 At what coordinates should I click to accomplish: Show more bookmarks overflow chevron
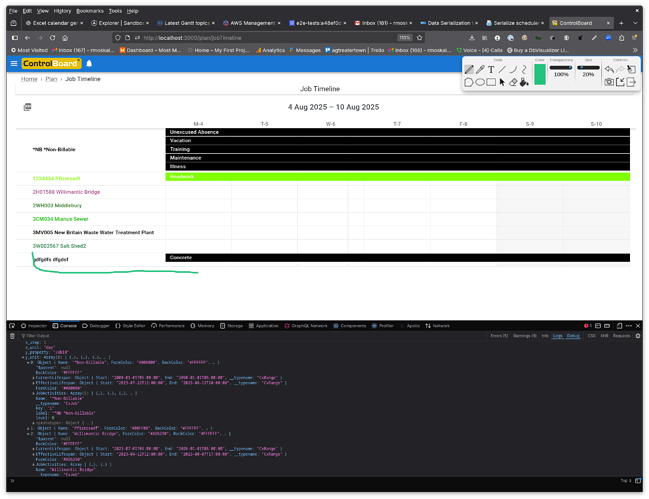coord(635,50)
